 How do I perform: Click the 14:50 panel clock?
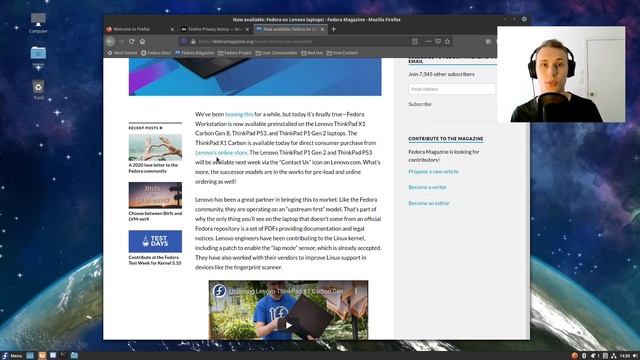tap(624, 356)
